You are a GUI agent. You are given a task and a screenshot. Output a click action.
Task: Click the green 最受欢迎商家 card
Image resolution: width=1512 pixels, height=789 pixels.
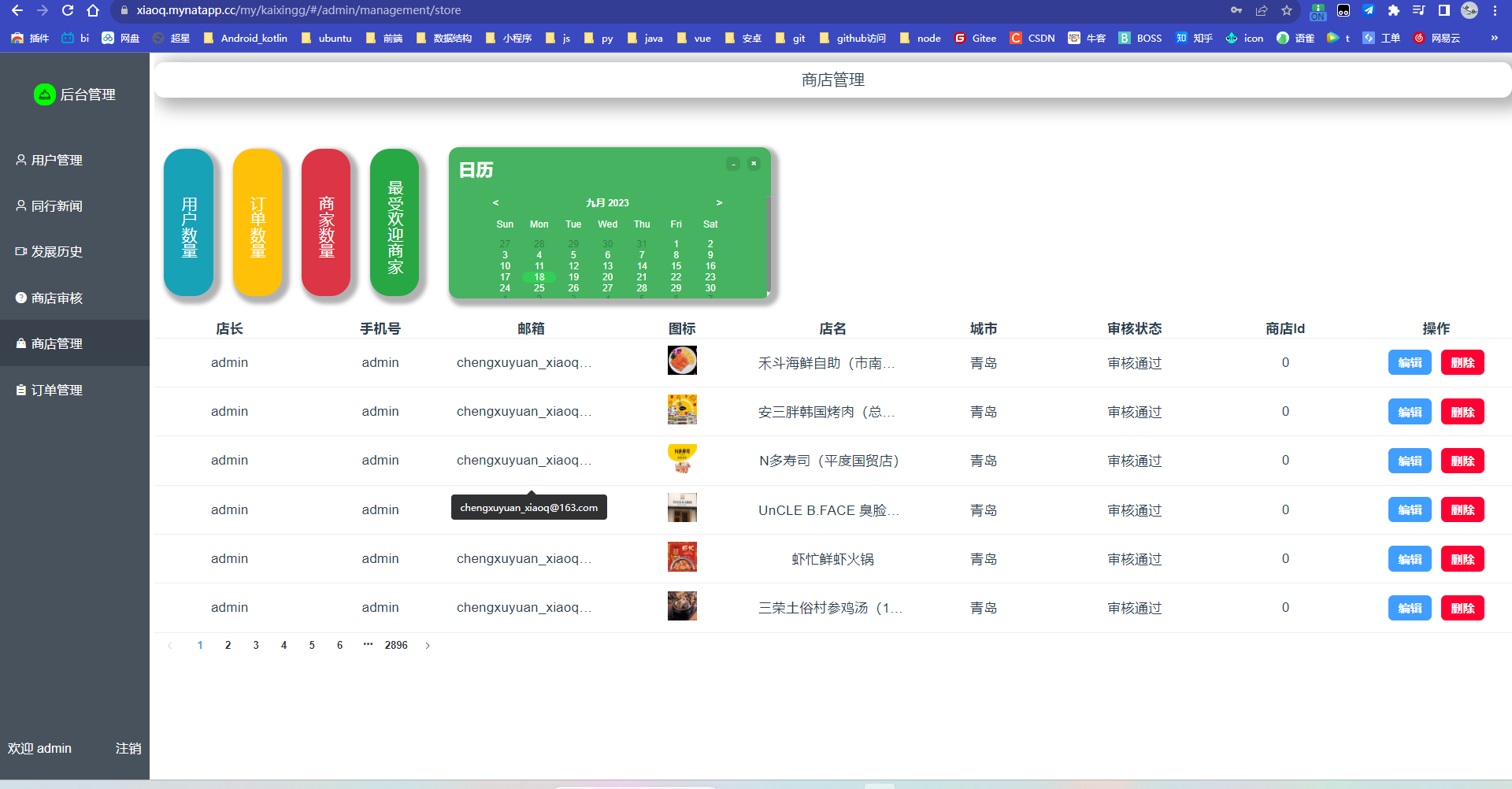point(395,223)
